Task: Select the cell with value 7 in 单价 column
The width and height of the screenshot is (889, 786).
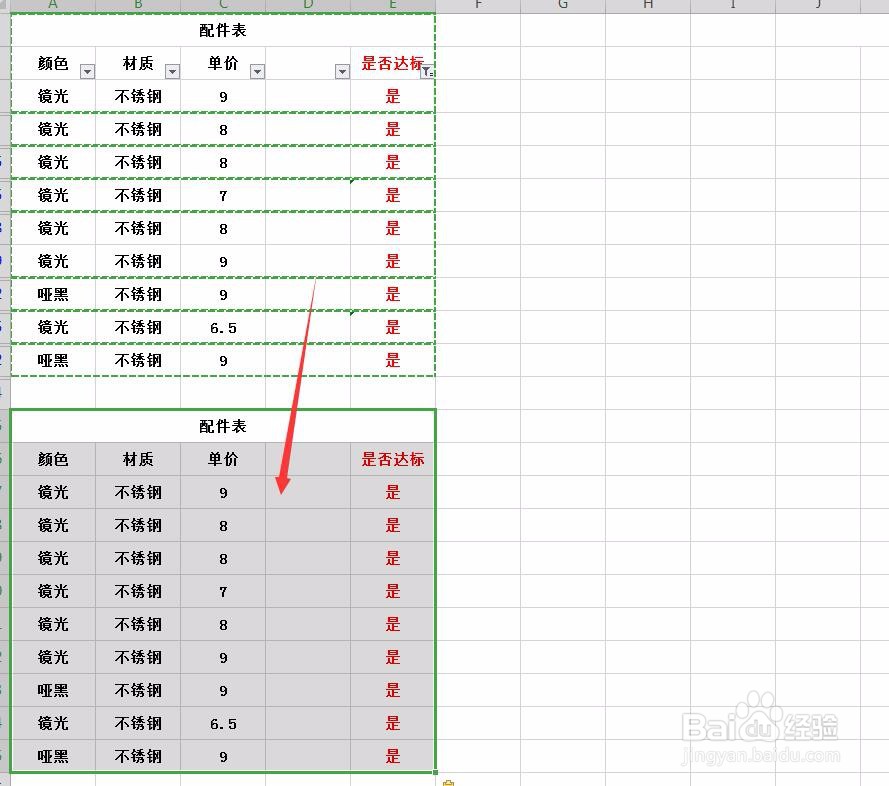Action: pyautogui.click(x=222, y=195)
